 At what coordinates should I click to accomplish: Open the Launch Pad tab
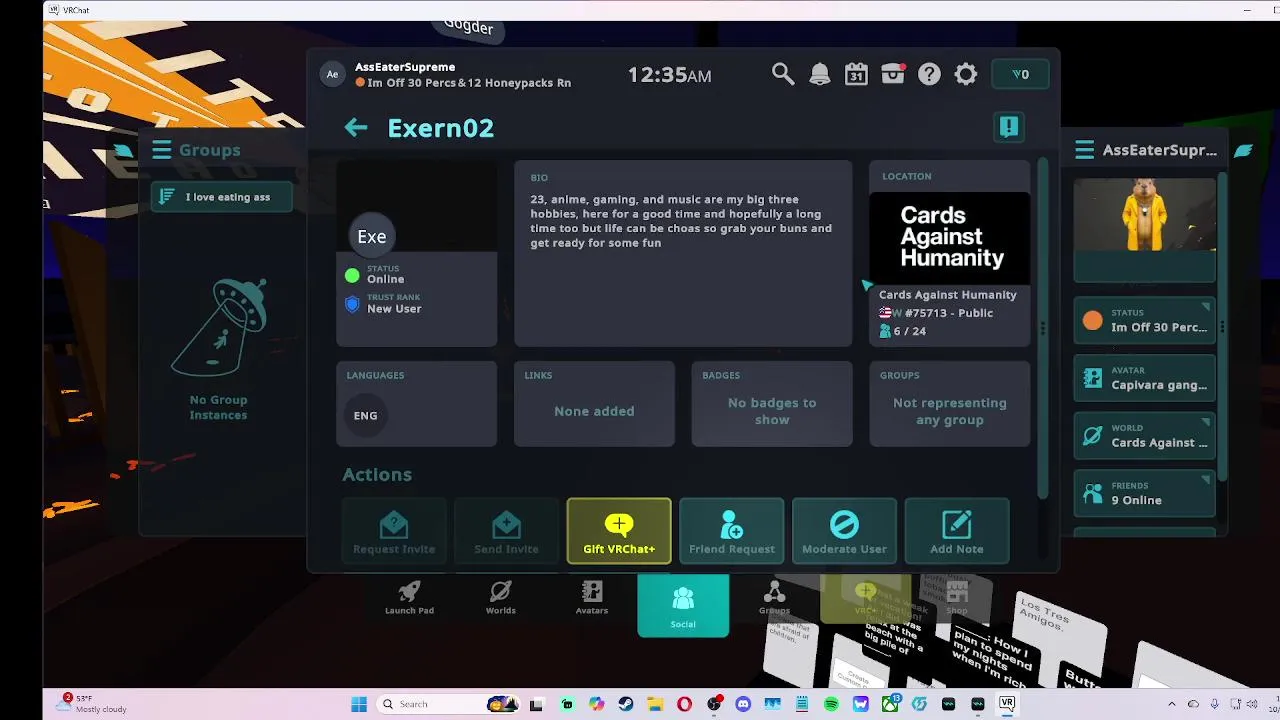(x=409, y=598)
